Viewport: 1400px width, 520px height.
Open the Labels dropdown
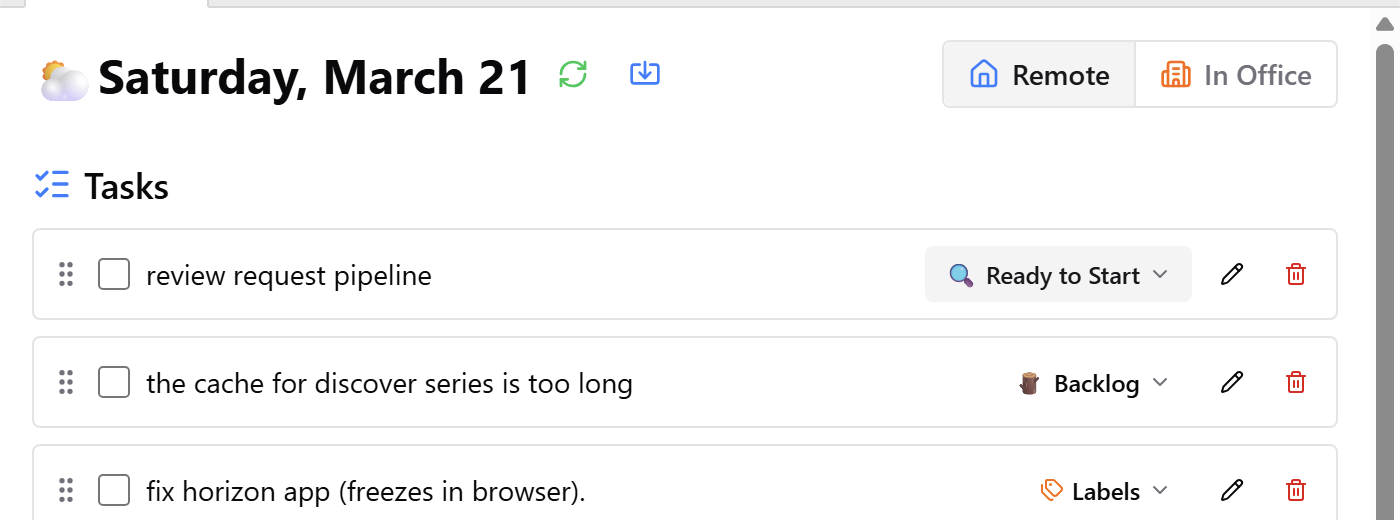pos(1104,491)
